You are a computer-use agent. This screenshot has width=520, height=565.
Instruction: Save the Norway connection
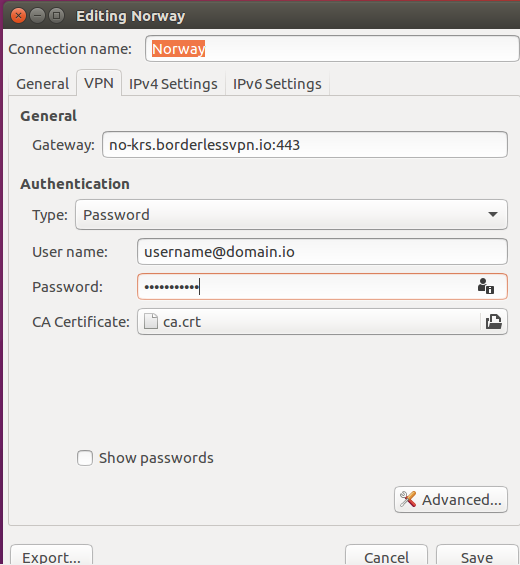(x=477, y=557)
